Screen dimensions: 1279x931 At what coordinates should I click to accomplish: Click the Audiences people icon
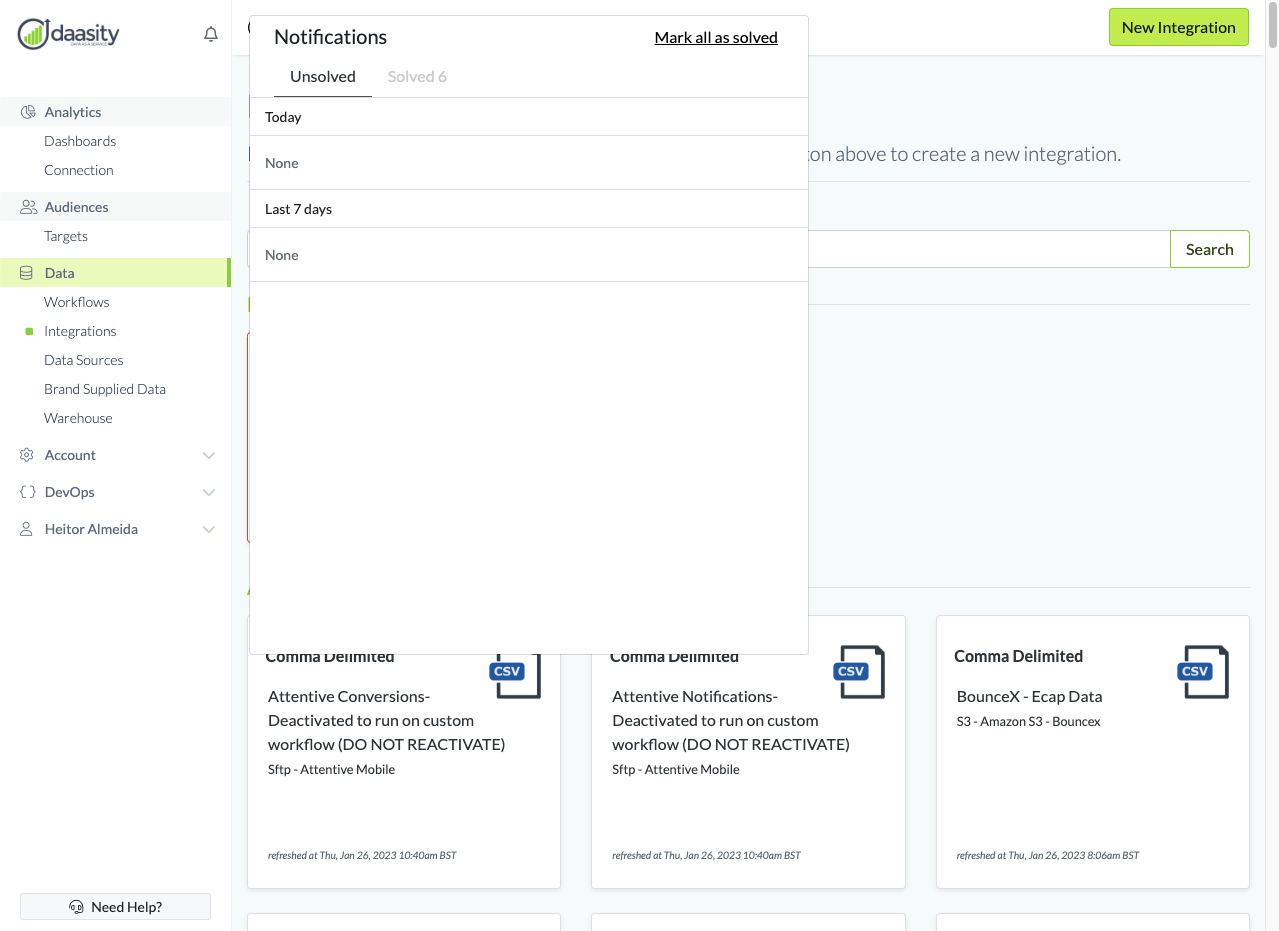[28, 207]
